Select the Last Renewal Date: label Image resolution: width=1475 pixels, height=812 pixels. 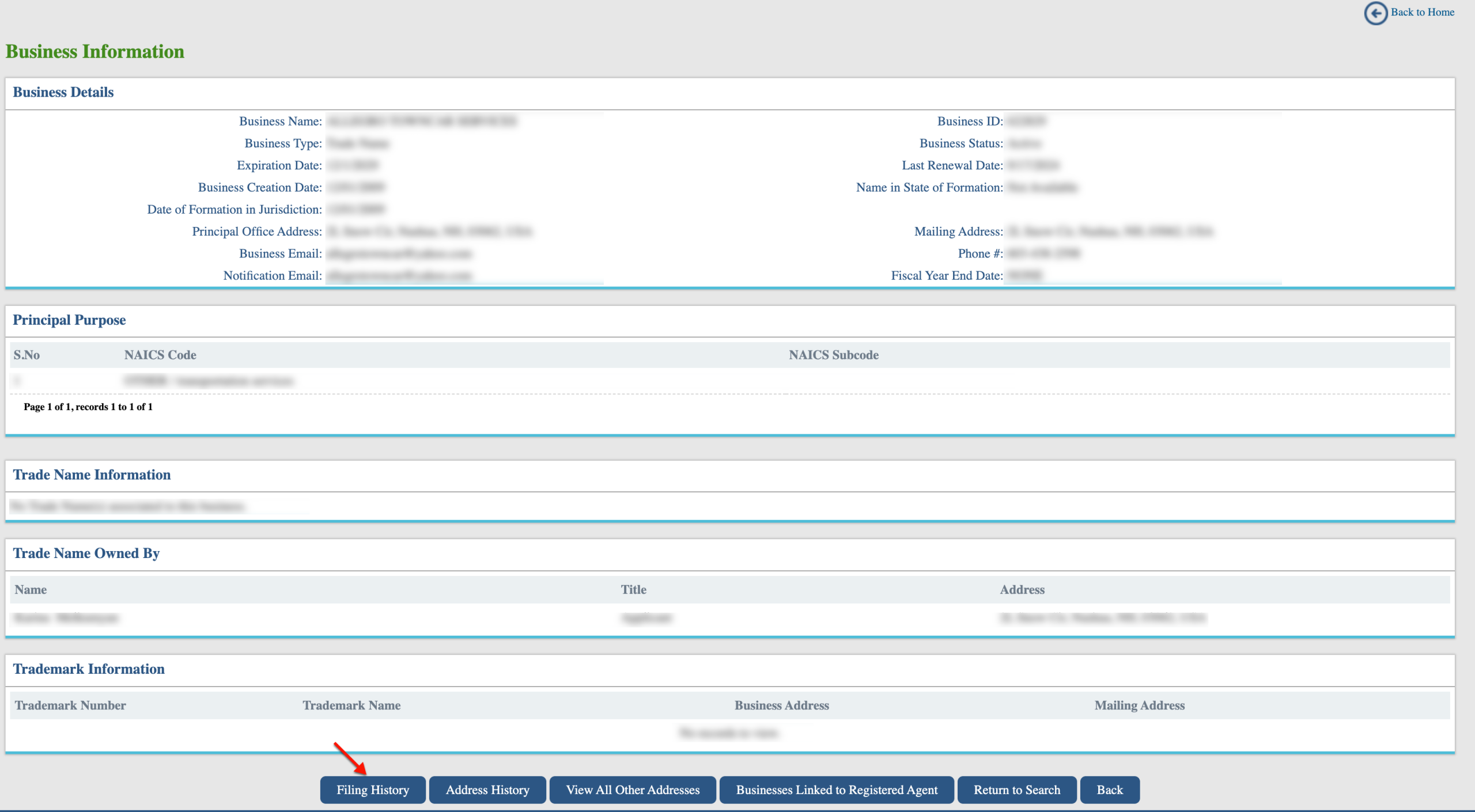952,165
